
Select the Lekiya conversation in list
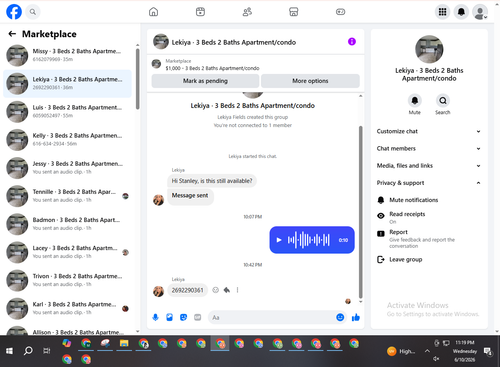point(67,84)
